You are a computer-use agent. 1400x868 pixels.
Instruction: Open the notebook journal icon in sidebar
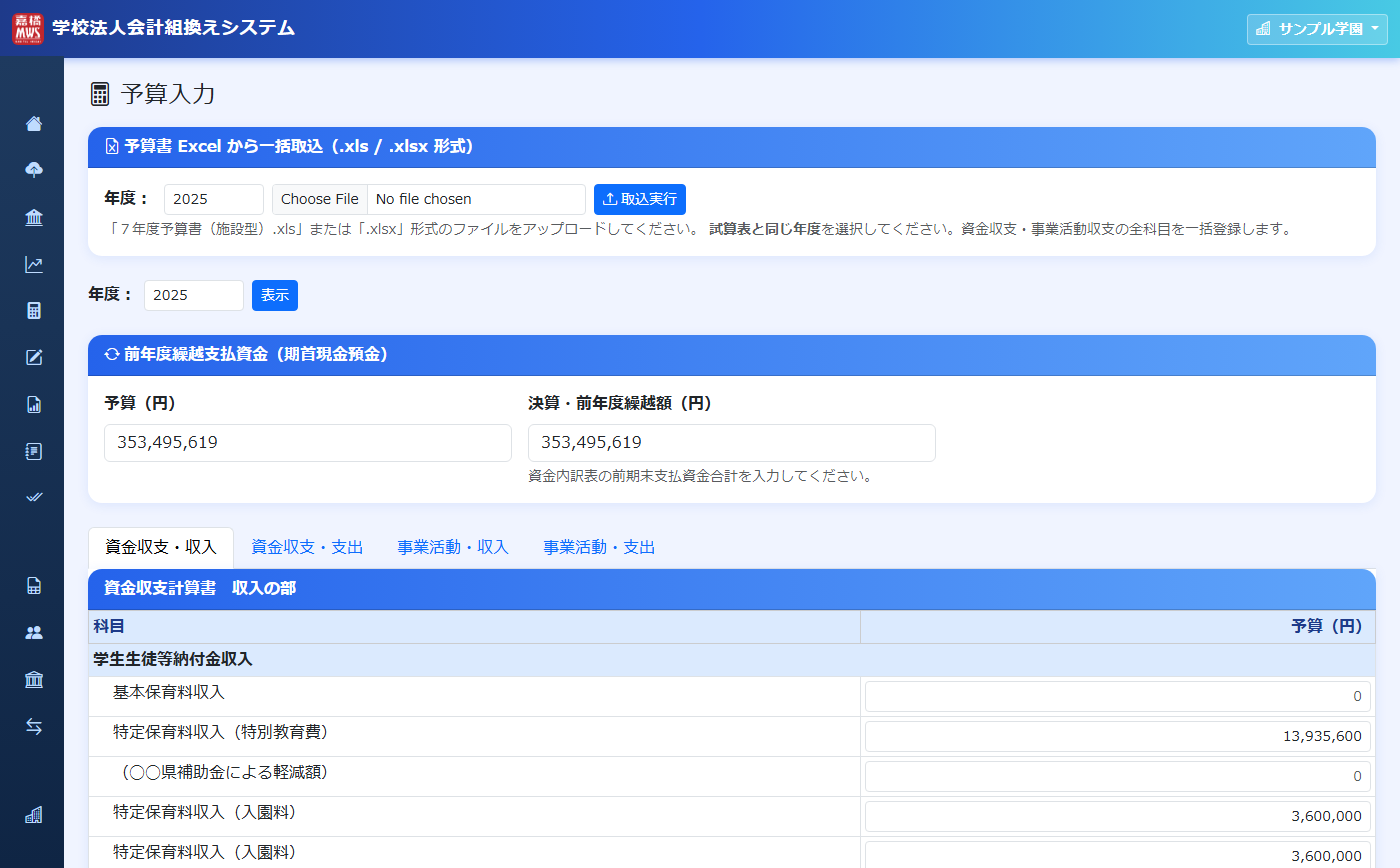click(34, 451)
